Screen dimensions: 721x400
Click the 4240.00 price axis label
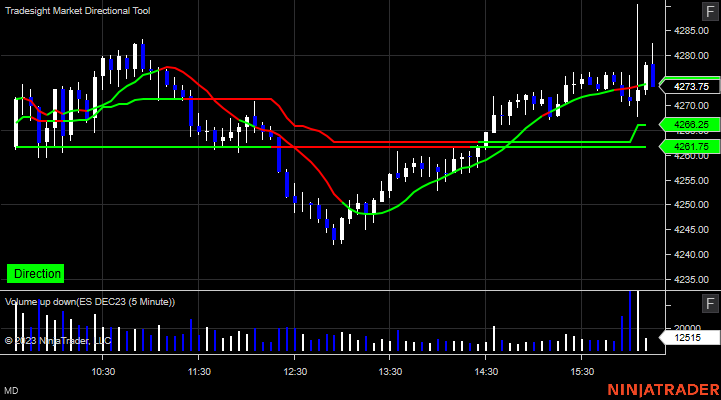[x=691, y=254]
